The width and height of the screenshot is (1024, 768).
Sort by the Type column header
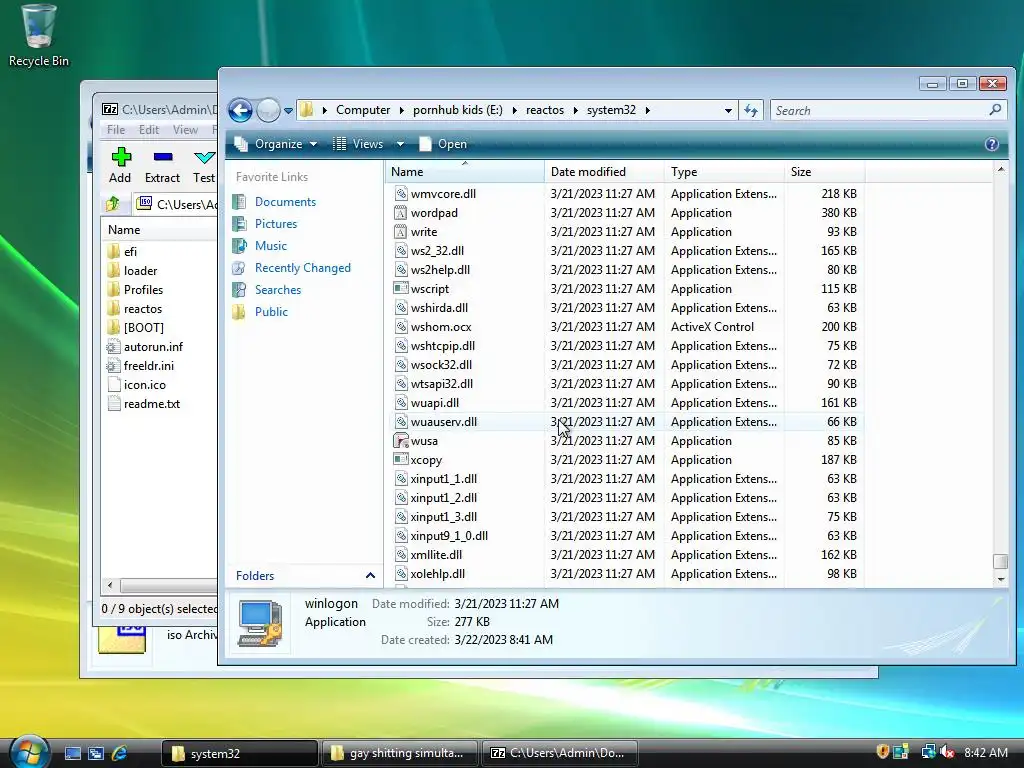[x=724, y=172]
